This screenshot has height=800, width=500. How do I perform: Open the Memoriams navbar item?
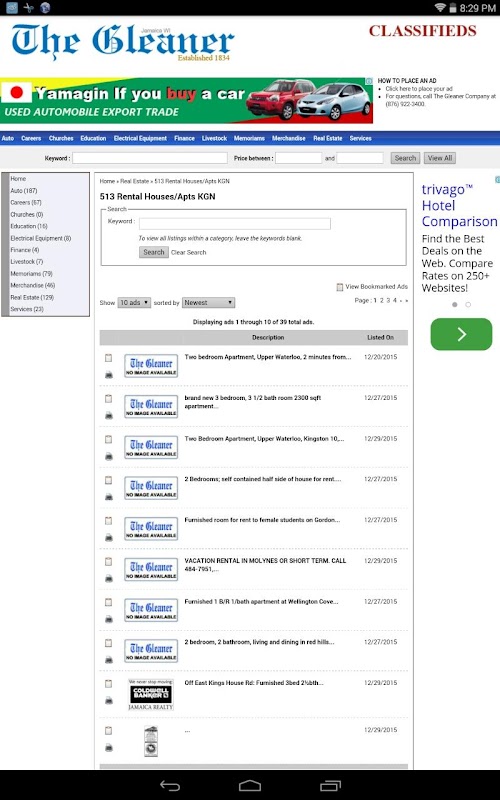coord(249,138)
